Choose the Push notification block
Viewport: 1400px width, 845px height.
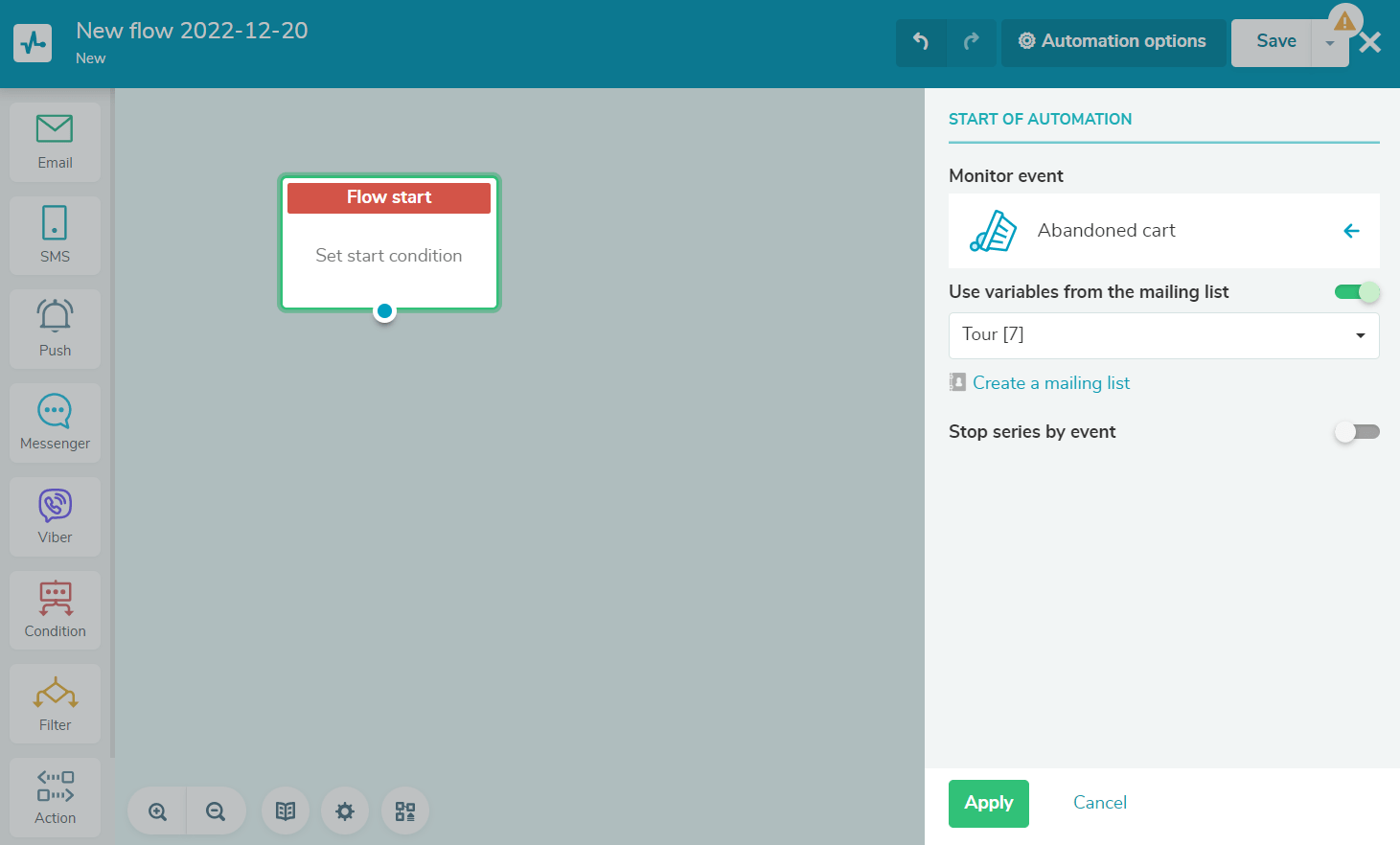pyautogui.click(x=55, y=329)
